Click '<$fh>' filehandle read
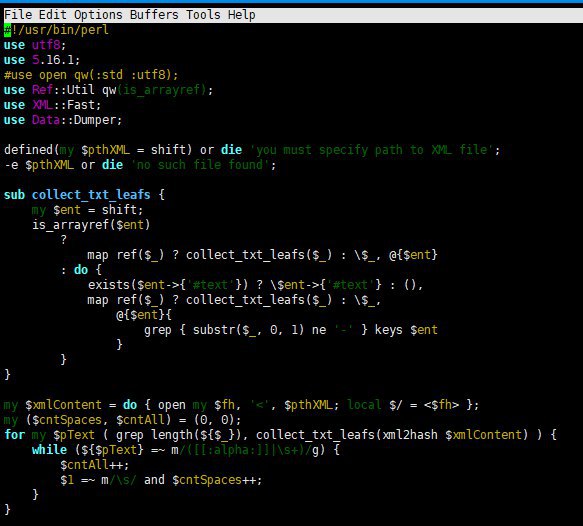Screen dimensions: 583x526 tap(441, 405)
